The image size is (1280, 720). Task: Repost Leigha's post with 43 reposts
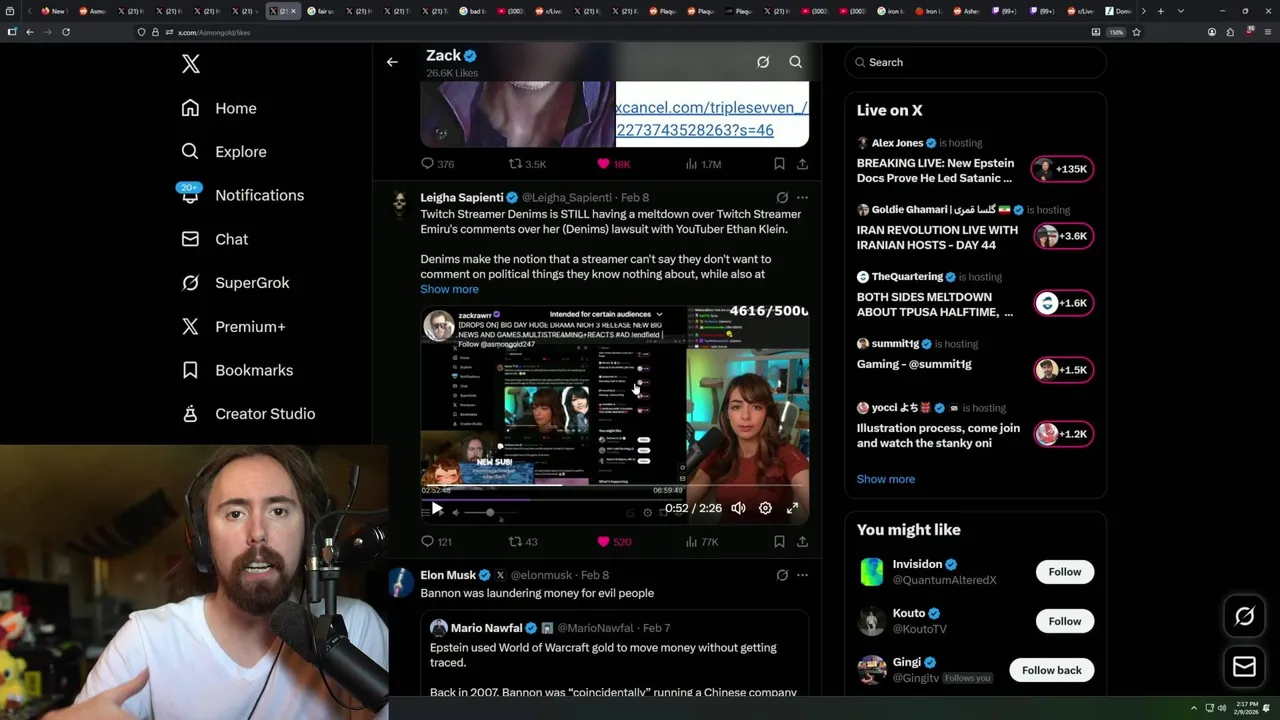[523, 542]
